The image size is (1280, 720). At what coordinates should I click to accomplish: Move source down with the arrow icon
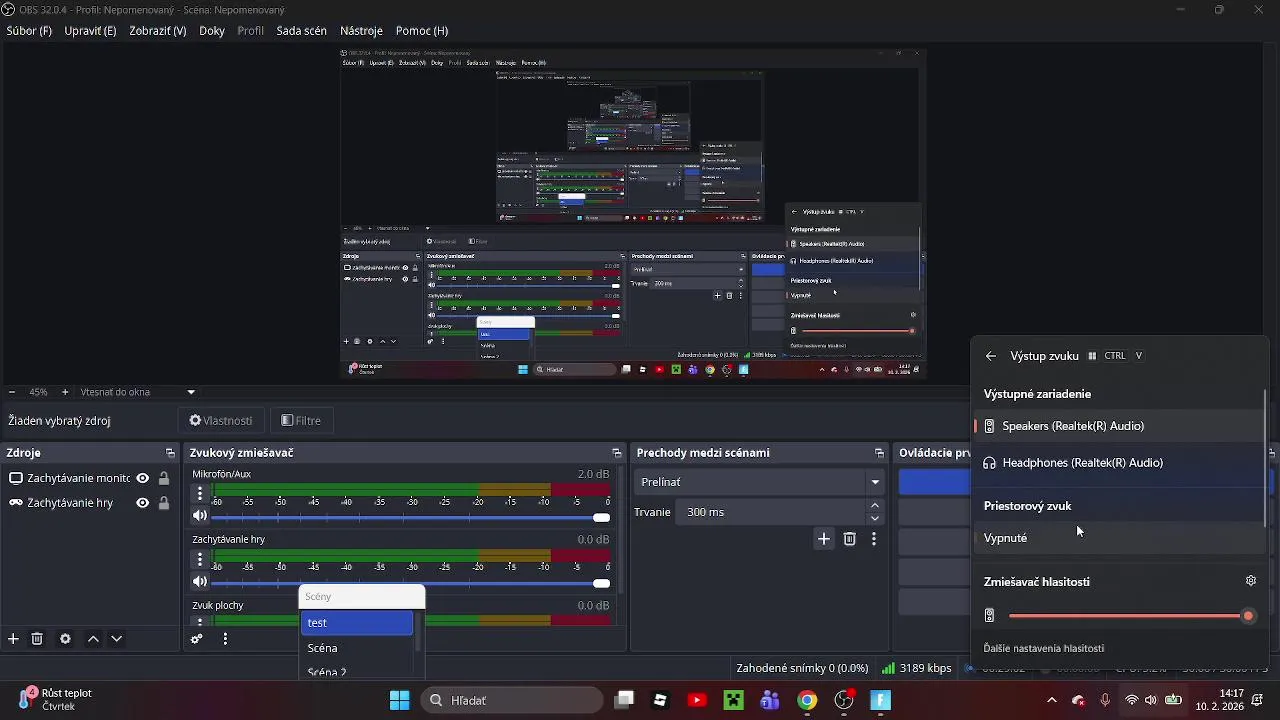(117, 639)
